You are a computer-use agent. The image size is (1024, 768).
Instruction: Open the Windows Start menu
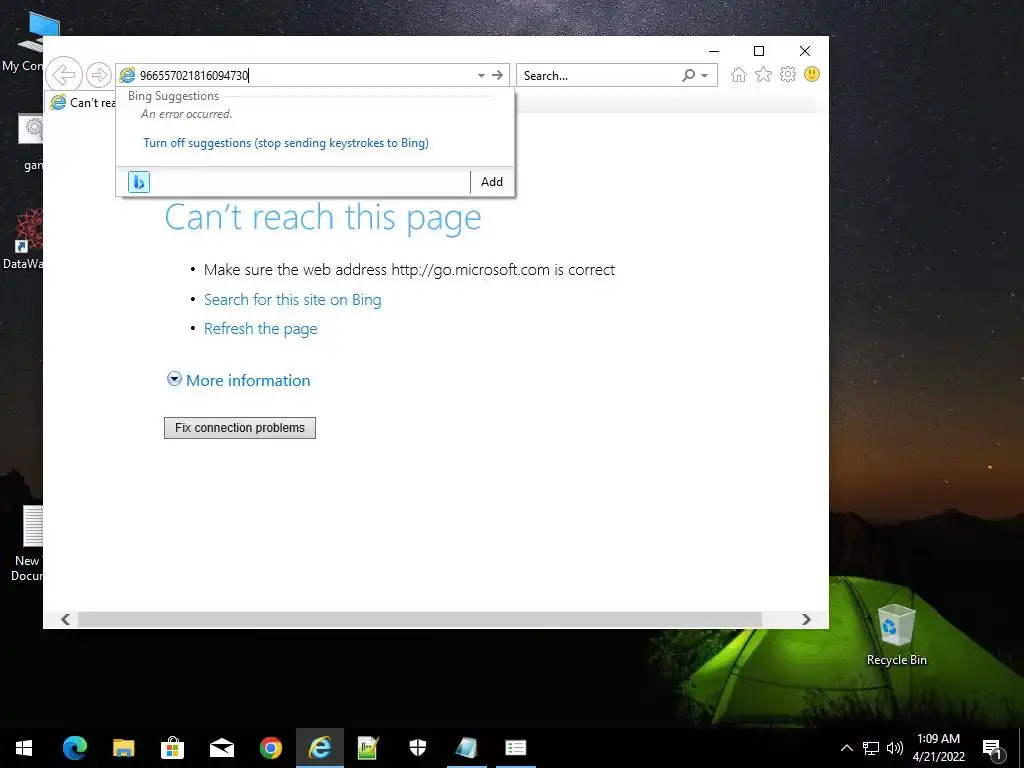coord(24,748)
